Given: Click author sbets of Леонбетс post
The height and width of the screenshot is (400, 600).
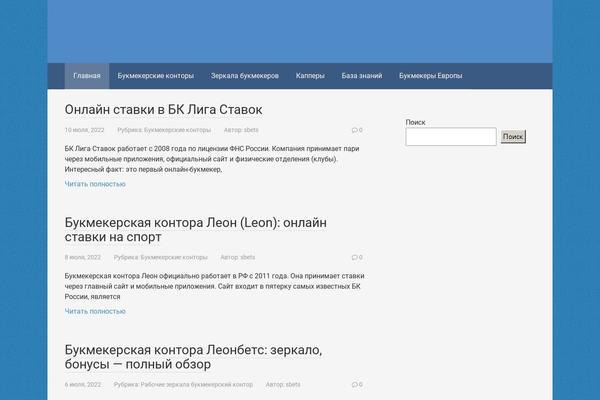Looking at the screenshot, I should click(293, 385).
